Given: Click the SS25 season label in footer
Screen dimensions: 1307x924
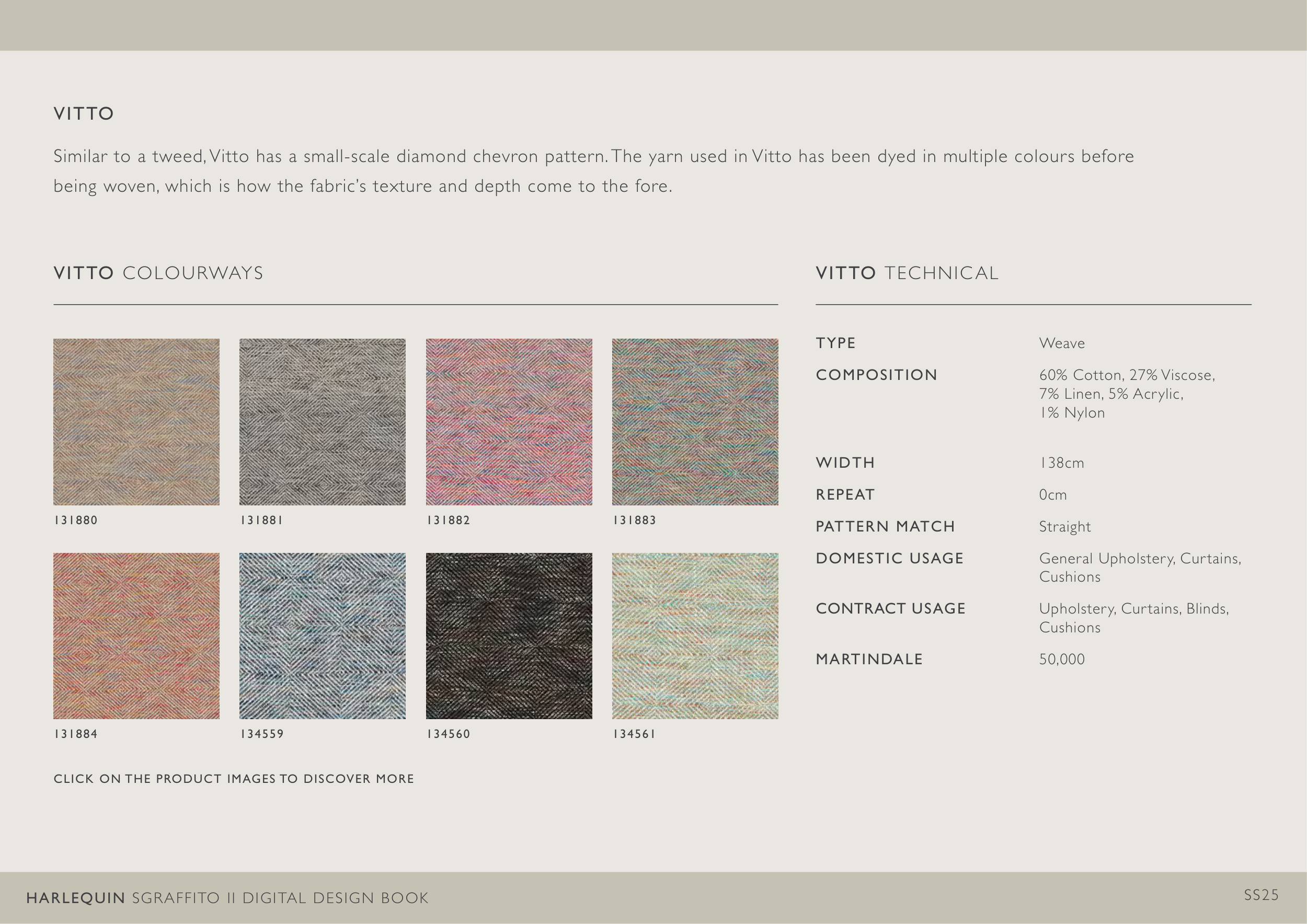Looking at the screenshot, I should pos(1261,895).
